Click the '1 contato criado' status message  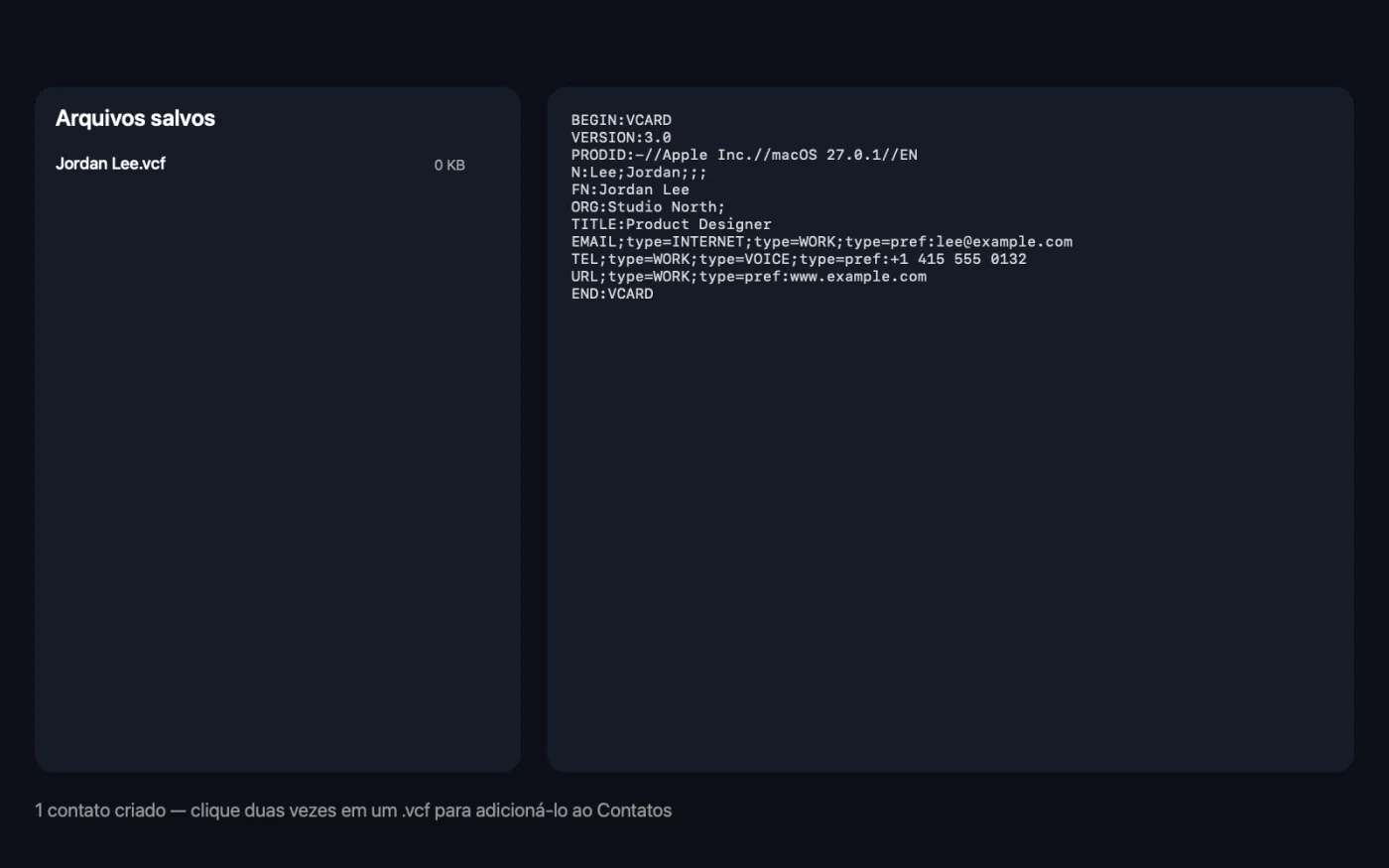click(353, 810)
